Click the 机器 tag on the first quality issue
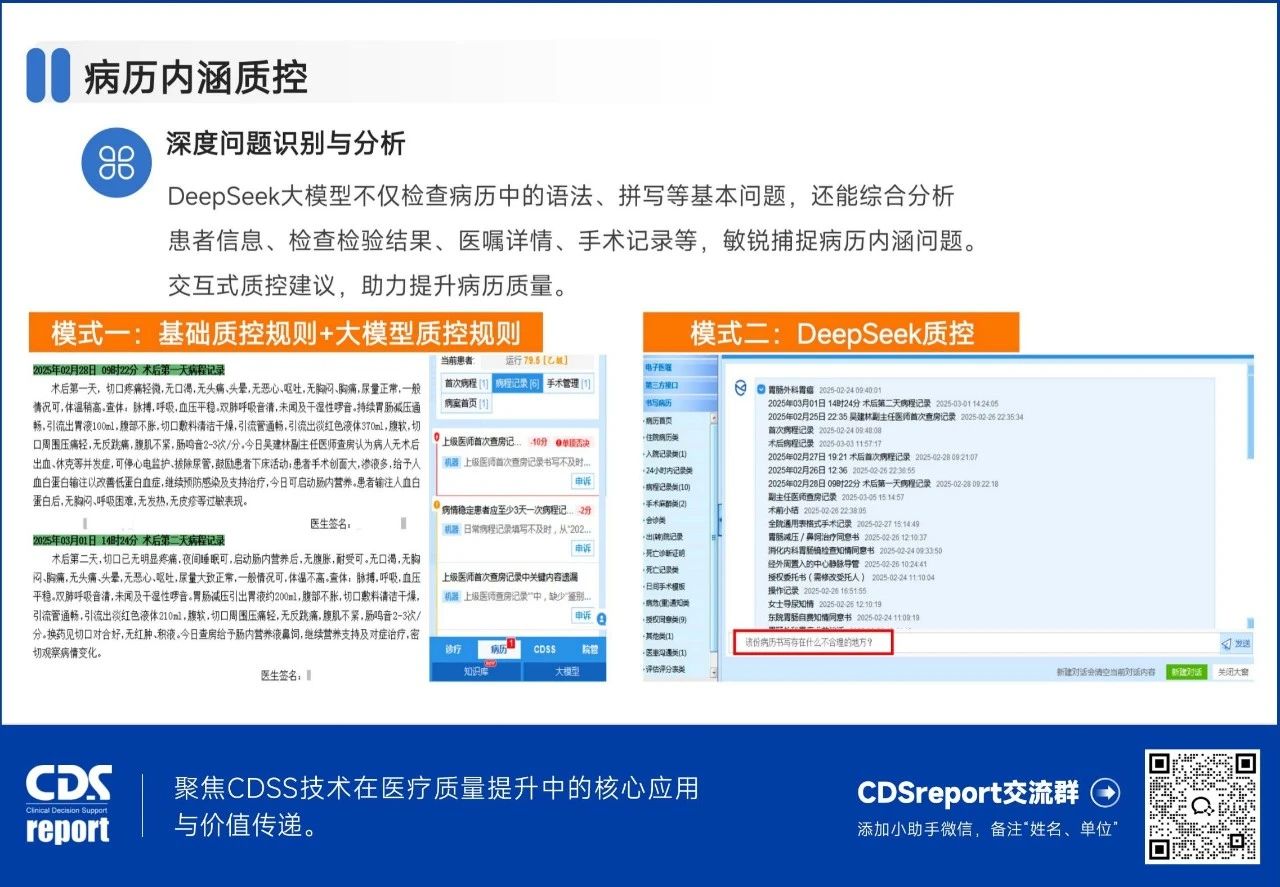 point(450,461)
